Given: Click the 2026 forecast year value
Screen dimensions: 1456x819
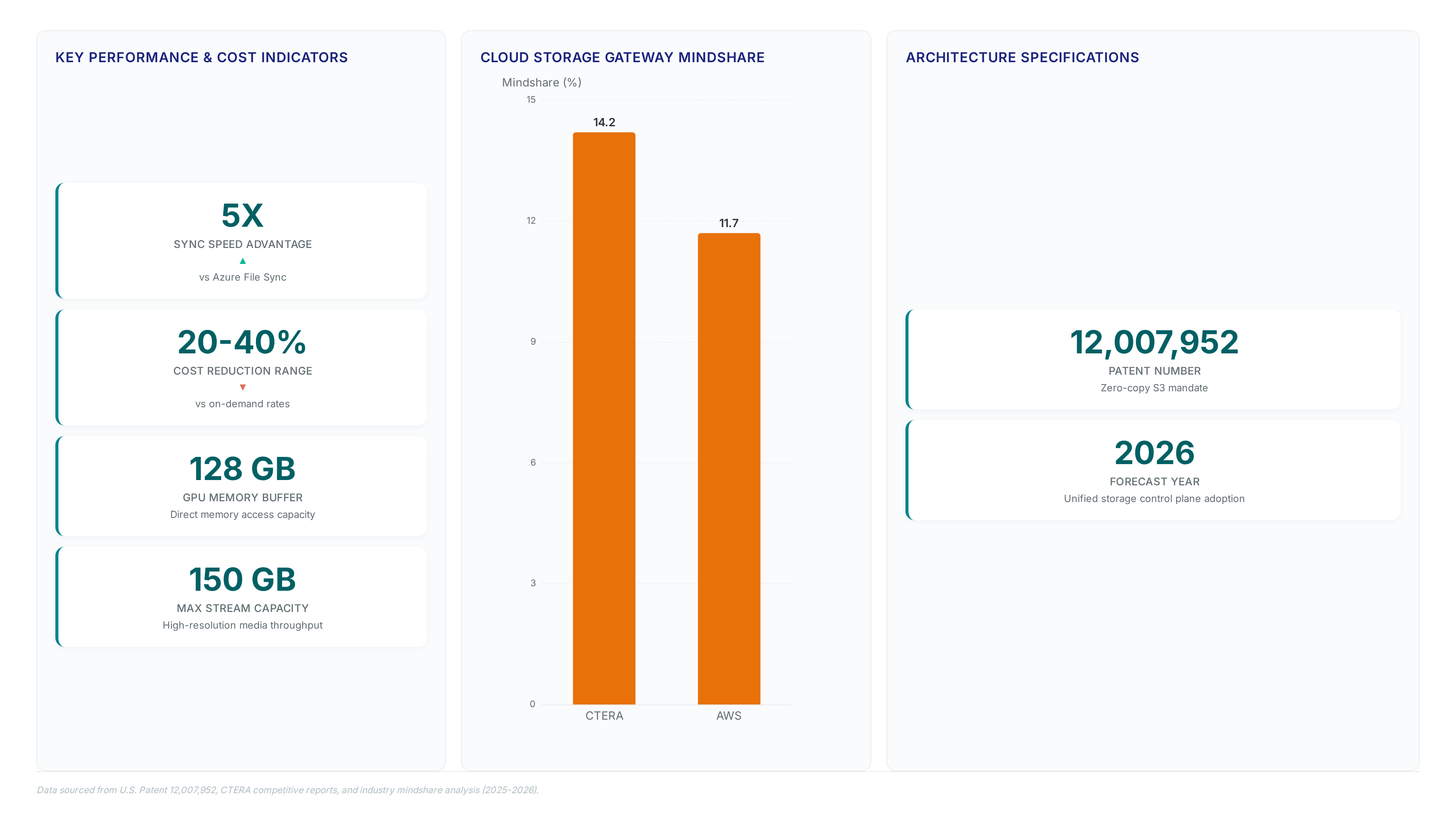Looking at the screenshot, I should tap(1154, 453).
